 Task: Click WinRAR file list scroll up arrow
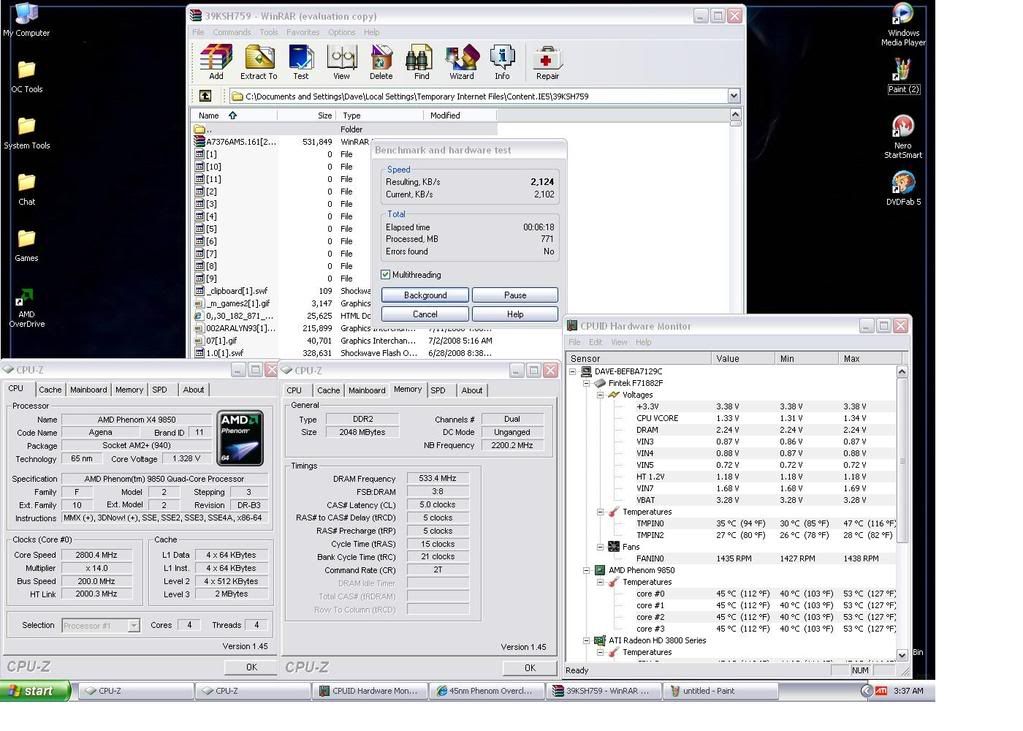coord(735,115)
